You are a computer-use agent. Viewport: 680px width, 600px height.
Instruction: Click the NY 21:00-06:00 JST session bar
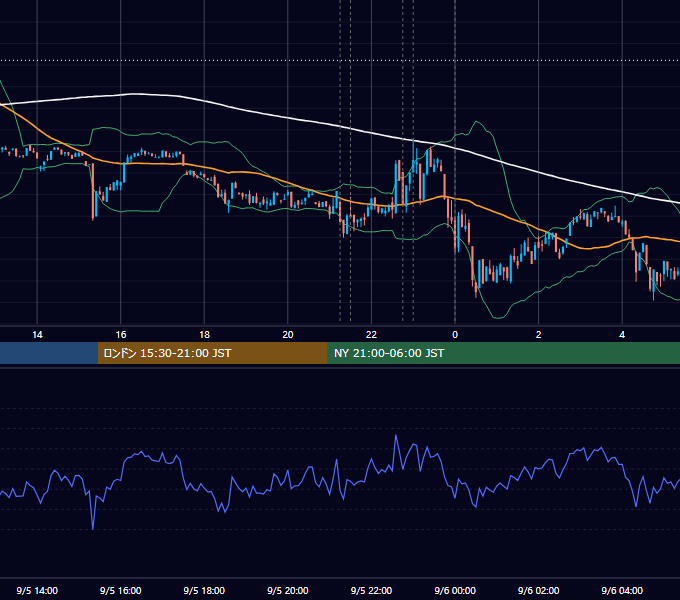pyautogui.click(x=503, y=353)
